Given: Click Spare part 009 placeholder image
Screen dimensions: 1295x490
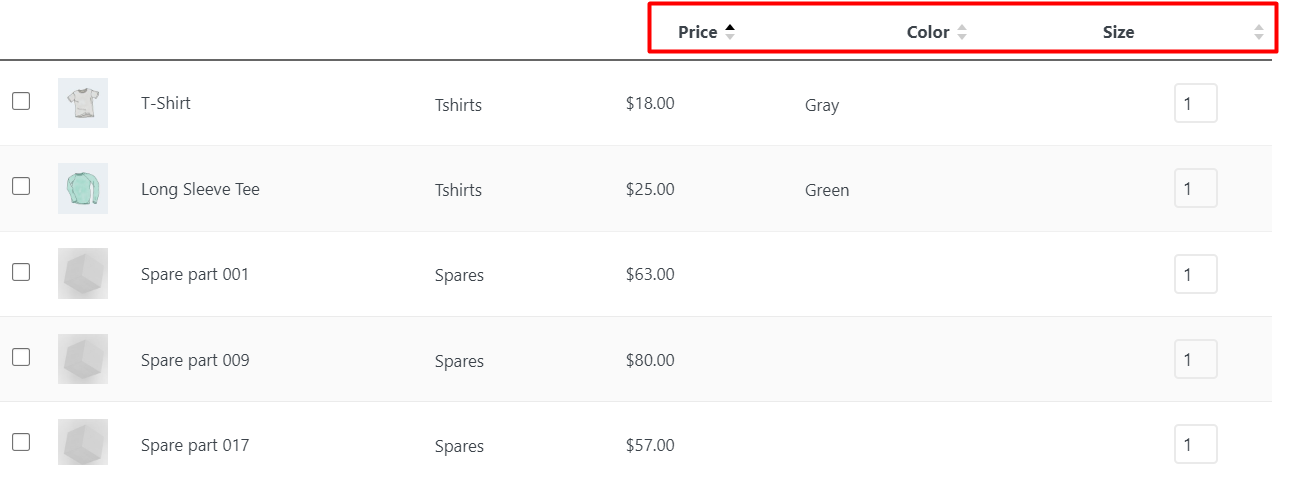Looking at the screenshot, I should [83, 359].
